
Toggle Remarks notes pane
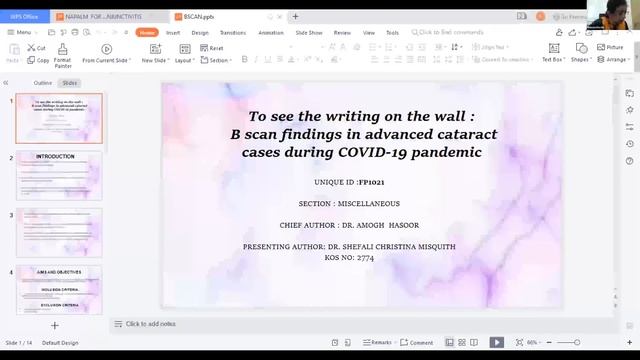pos(377,342)
